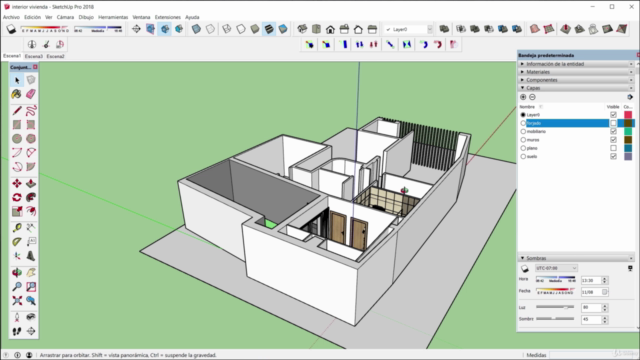The image size is (640, 360).
Task: Select the Freehand squiggle tool
Action: [31, 111]
